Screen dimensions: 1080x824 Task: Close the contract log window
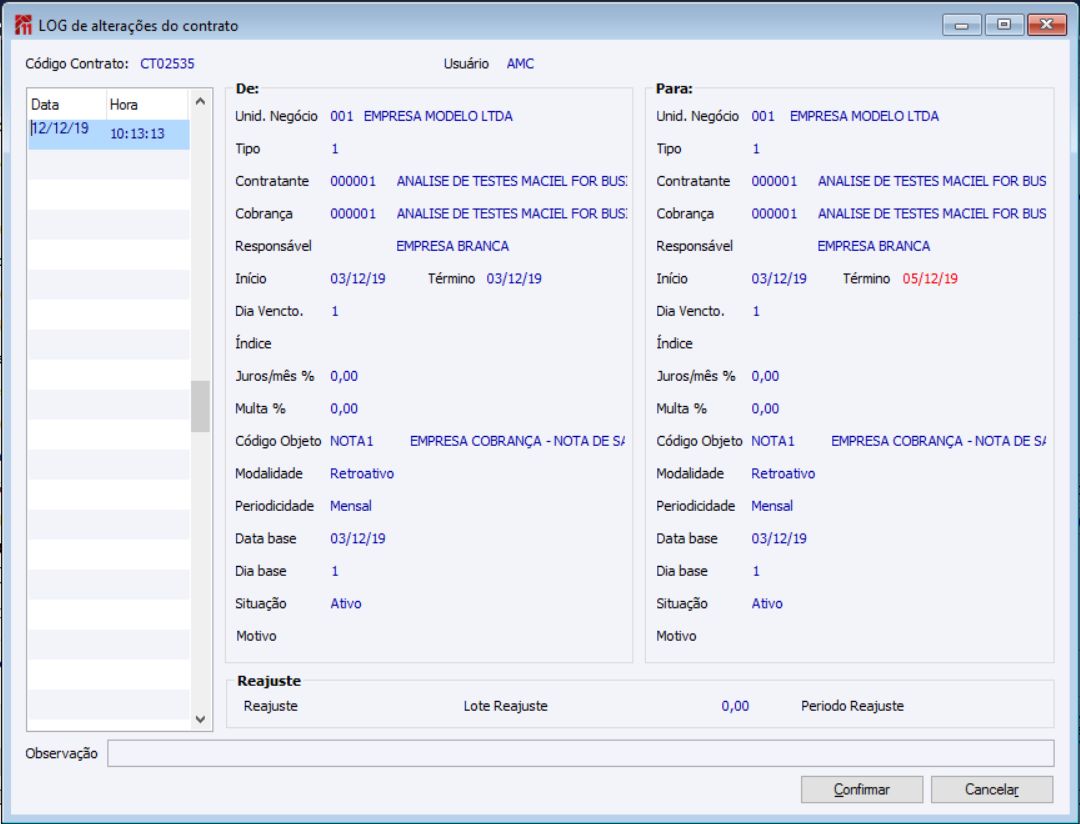click(x=1046, y=25)
